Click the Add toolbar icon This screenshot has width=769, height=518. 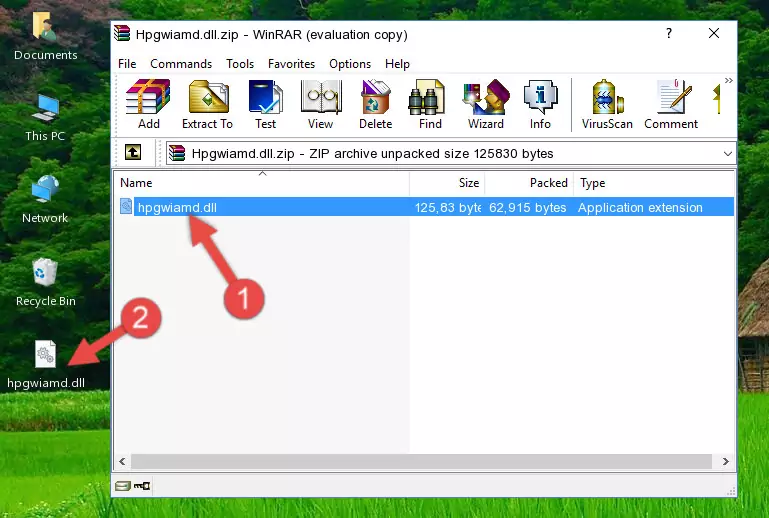[x=148, y=104]
